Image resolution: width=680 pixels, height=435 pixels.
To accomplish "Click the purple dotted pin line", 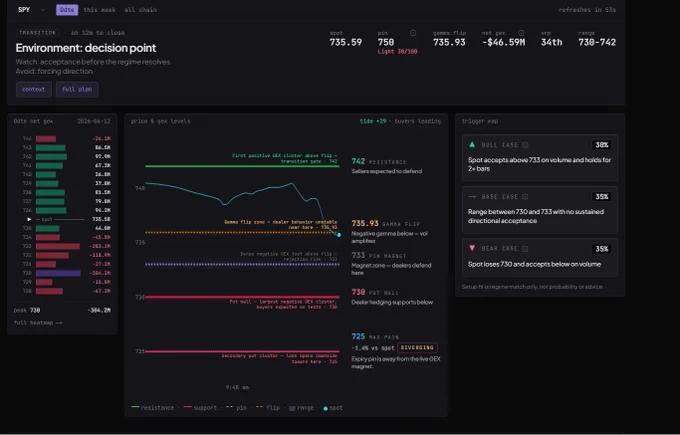I will coord(242,264).
